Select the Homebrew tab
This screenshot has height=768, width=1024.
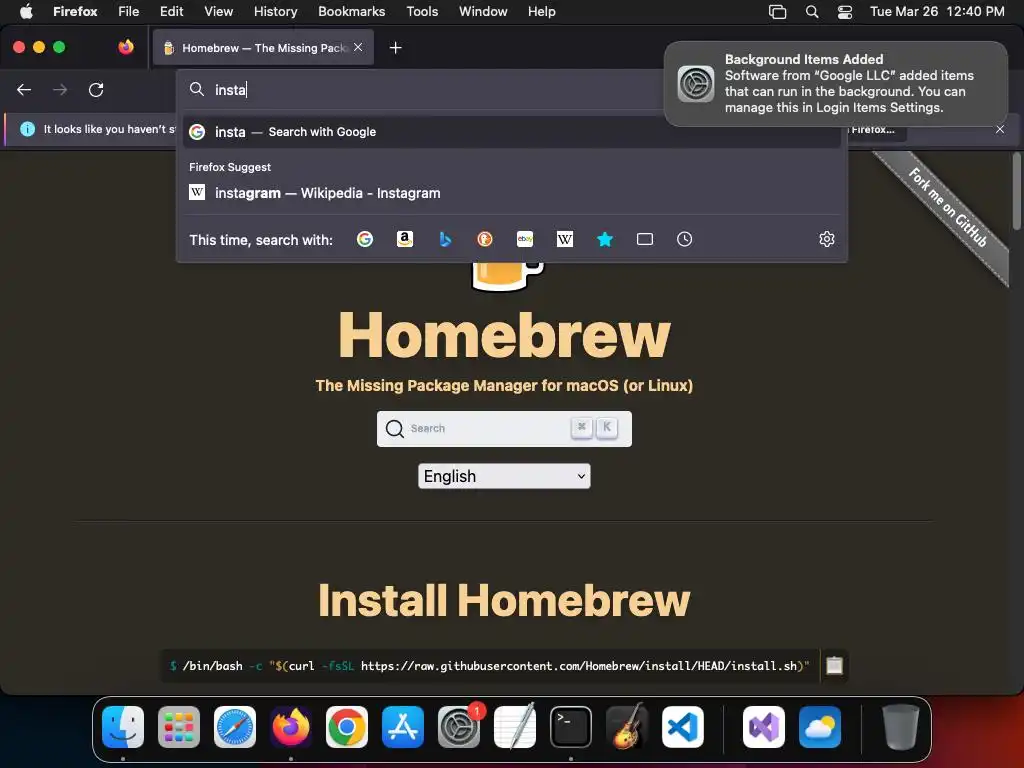(x=263, y=48)
